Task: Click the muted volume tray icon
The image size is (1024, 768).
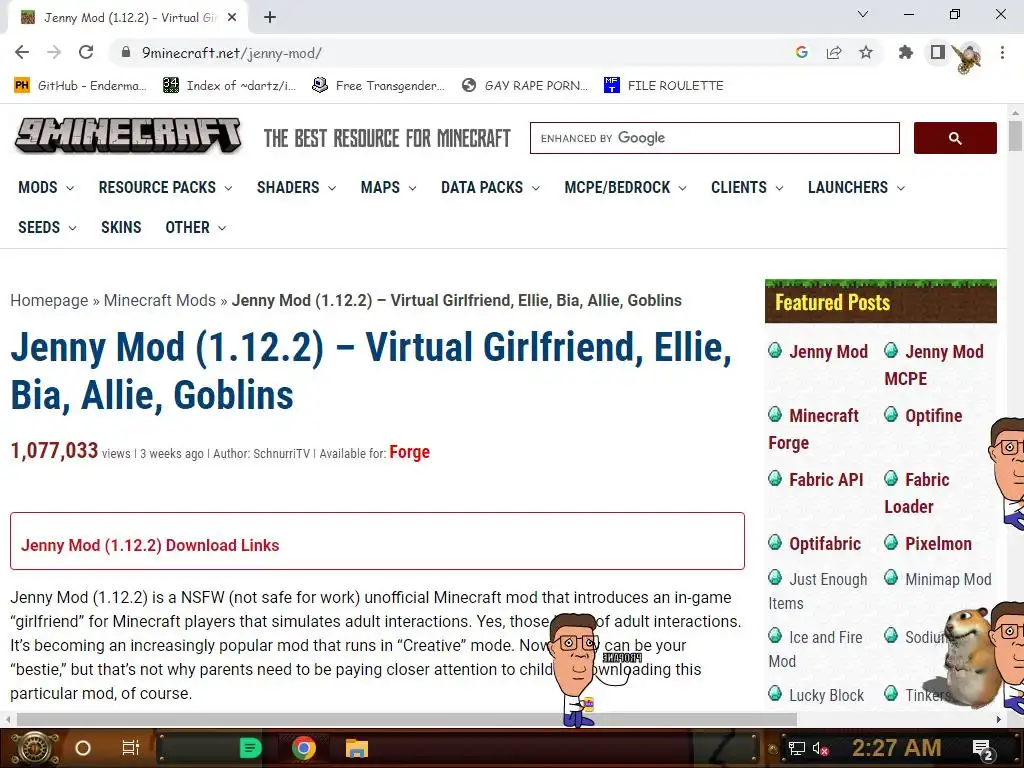Action: (x=820, y=748)
